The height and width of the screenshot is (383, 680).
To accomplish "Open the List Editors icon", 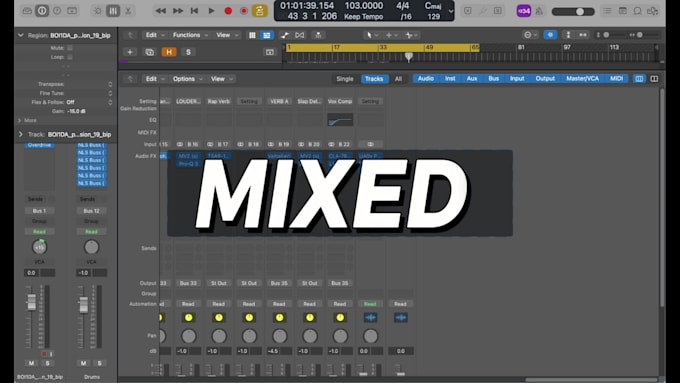I will [607, 11].
